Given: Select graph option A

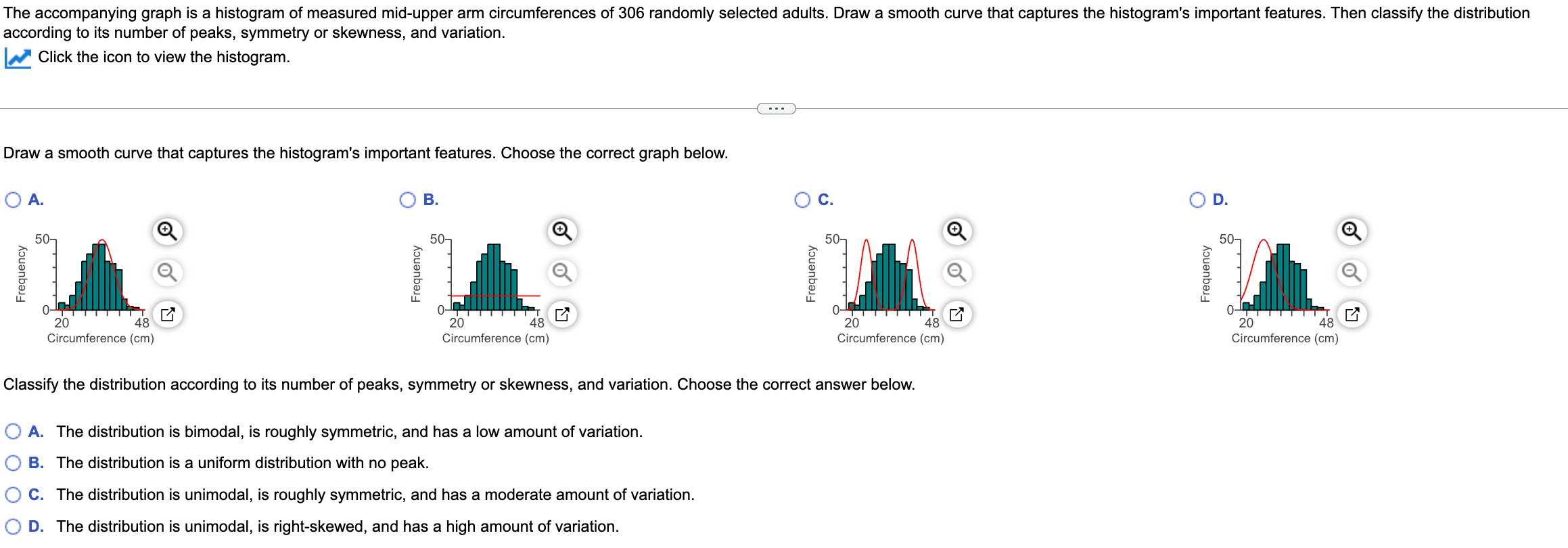Looking at the screenshot, I should point(12,200).
